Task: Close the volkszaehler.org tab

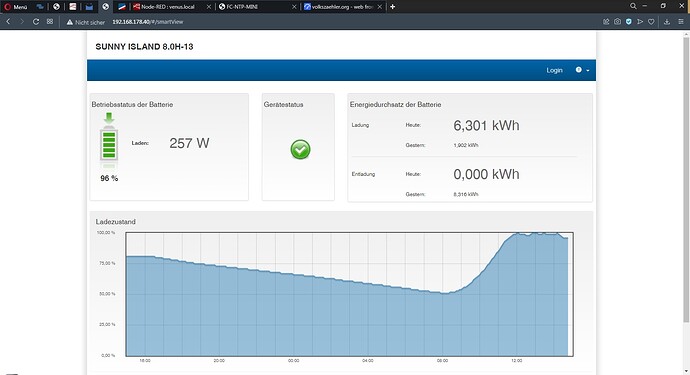Action: click(379, 7)
